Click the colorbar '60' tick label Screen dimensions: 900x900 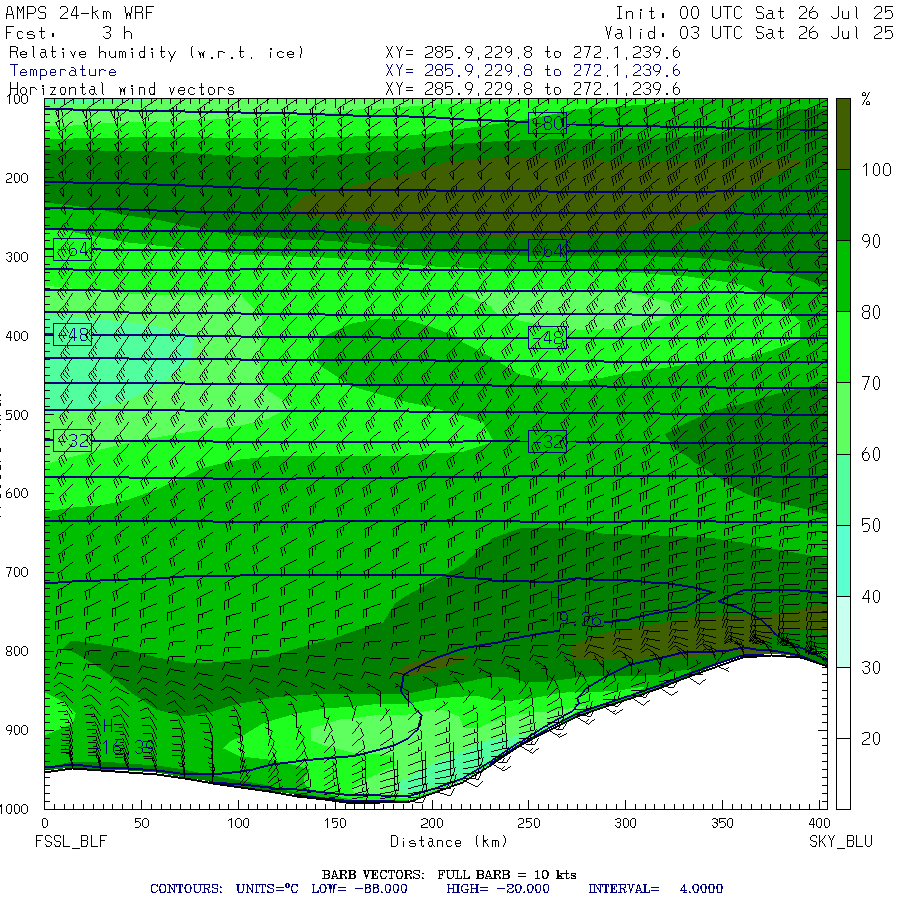[871, 455]
